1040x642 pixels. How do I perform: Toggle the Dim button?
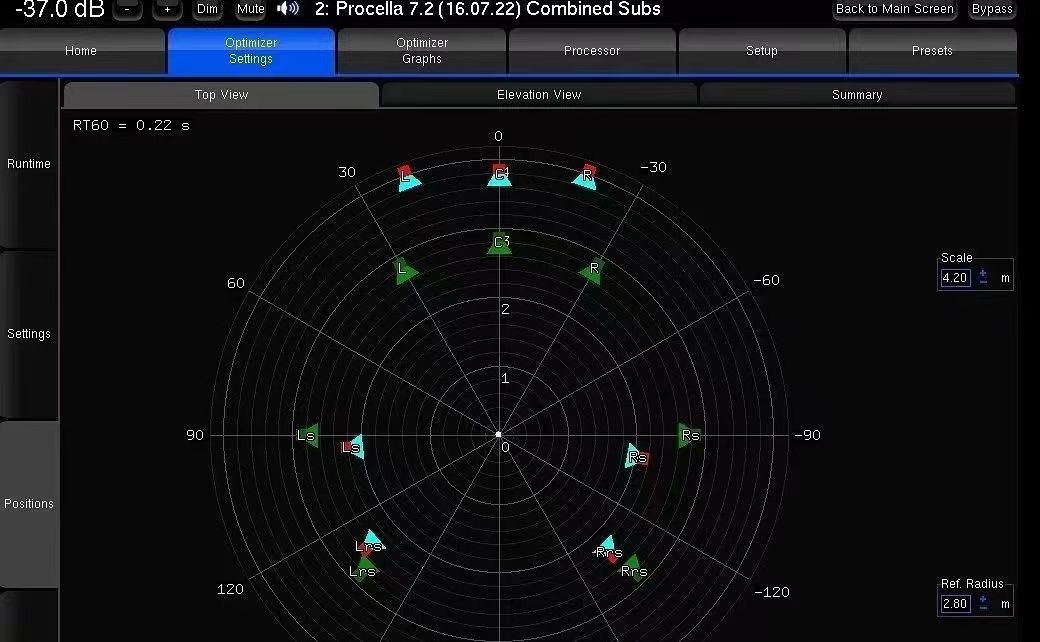coord(207,9)
